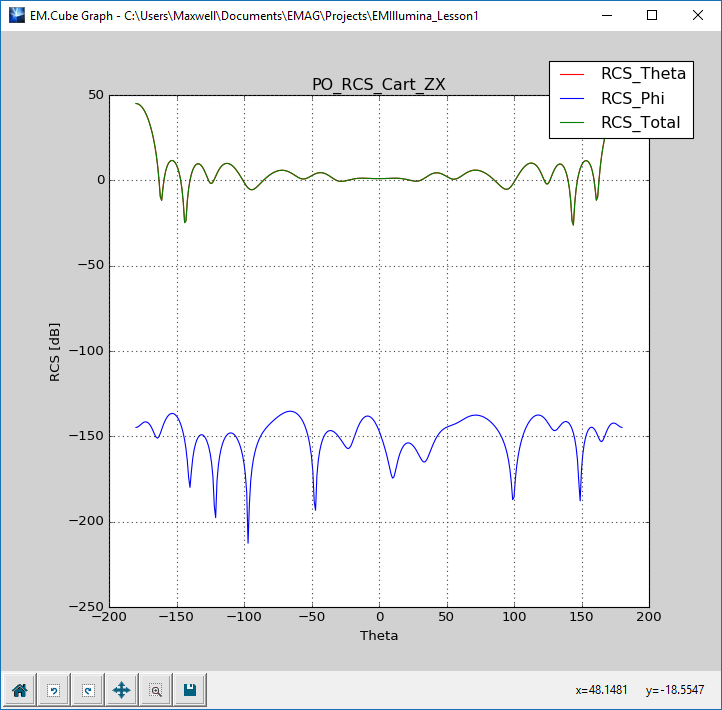The height and width of the screenshot is (710, 722).
Task: Select the Pan axes tool
Action: (x=122, y=689)
